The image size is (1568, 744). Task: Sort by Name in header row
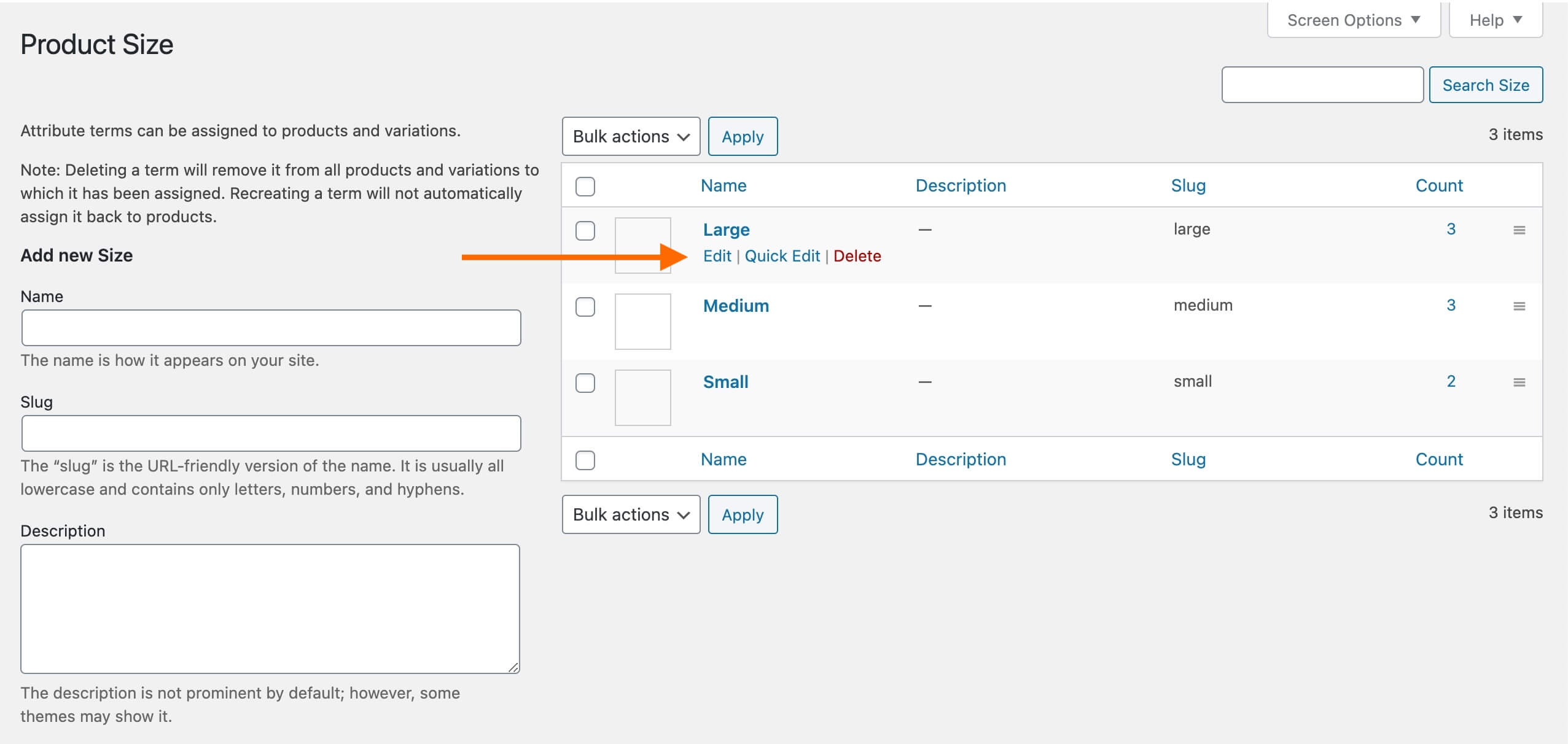(x=724, y=185)
